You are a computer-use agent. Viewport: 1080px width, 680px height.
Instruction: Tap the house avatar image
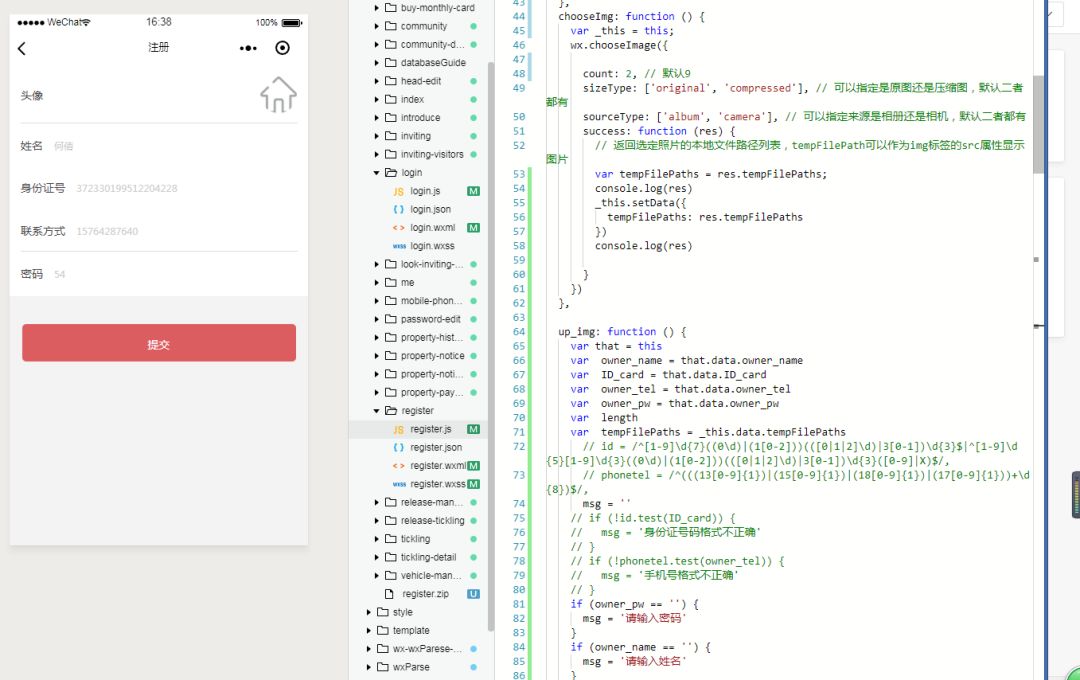[x=278, y=94]
